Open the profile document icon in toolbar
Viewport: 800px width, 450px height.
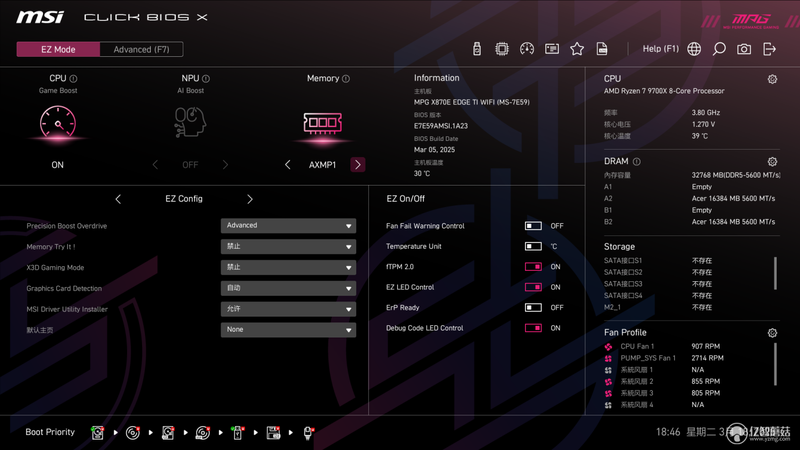(602, 49)
